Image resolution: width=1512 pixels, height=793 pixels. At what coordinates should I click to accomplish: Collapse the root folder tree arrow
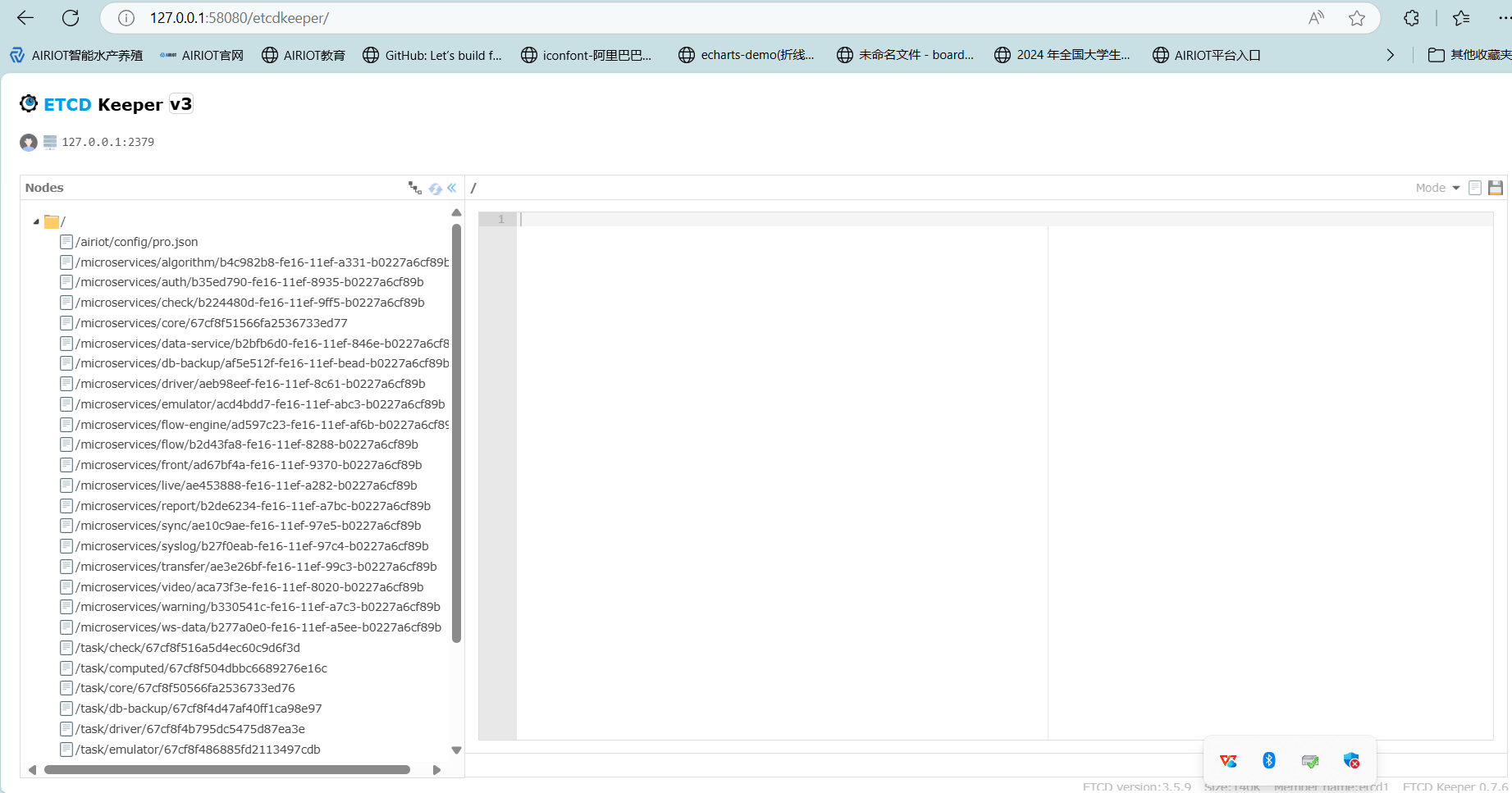[x=36, y=221]
